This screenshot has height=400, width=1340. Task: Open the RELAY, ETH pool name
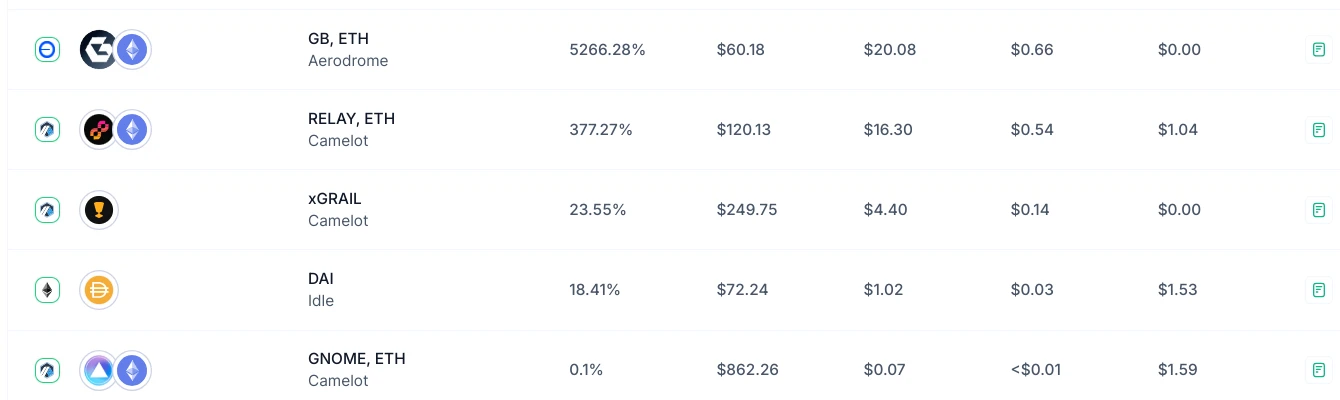(351, 118)
